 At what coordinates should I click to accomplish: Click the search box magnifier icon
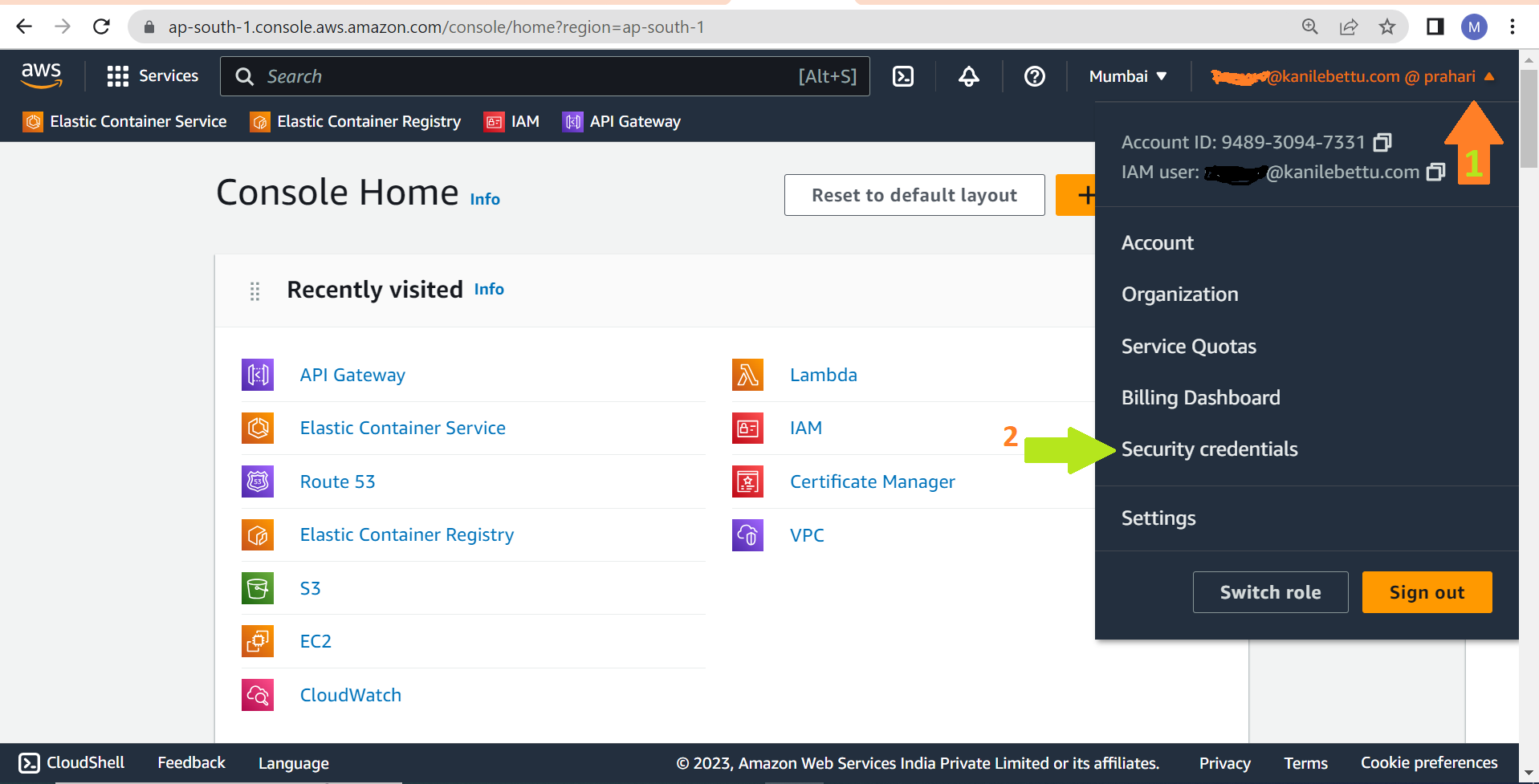click(x=244, y=76)
